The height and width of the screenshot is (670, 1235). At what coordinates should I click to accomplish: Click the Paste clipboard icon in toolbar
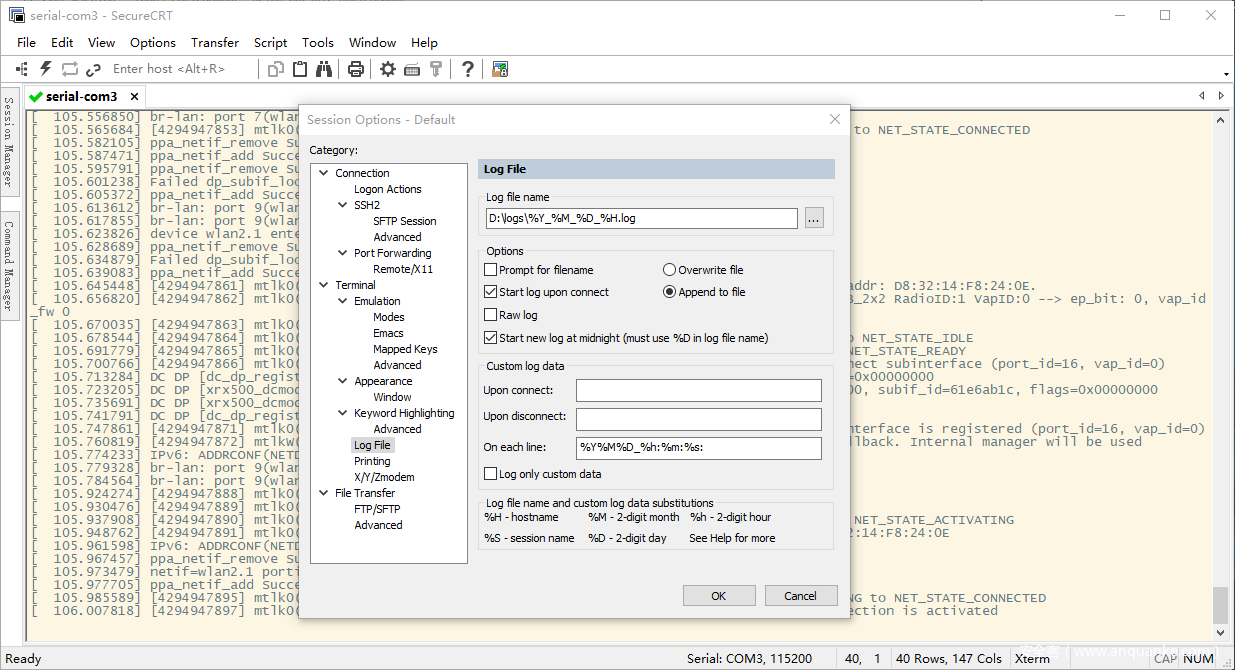(x=300, y=69)
